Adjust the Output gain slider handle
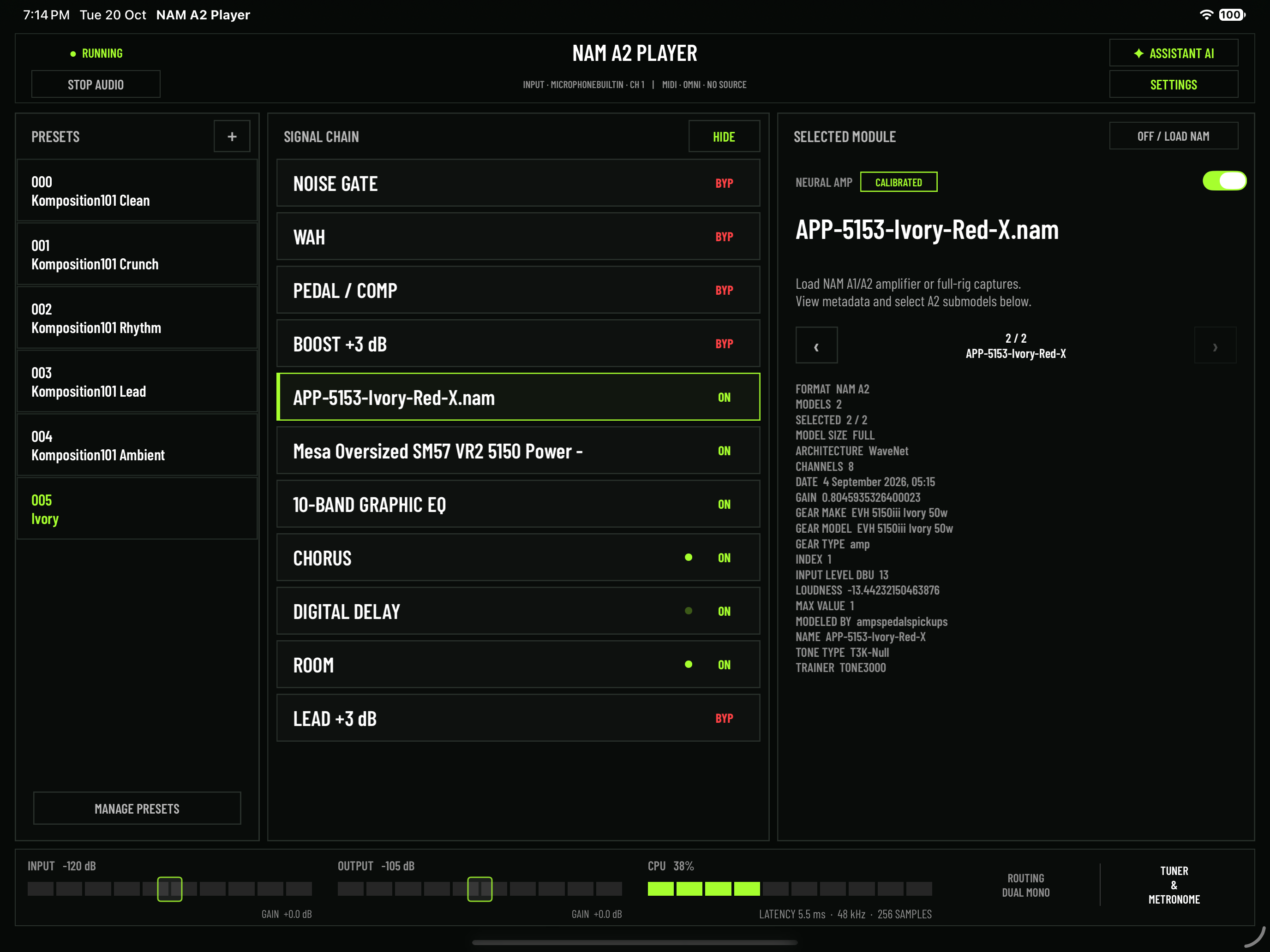The image size is (1270, 952). pyautogui.click(x=479, y=889)
